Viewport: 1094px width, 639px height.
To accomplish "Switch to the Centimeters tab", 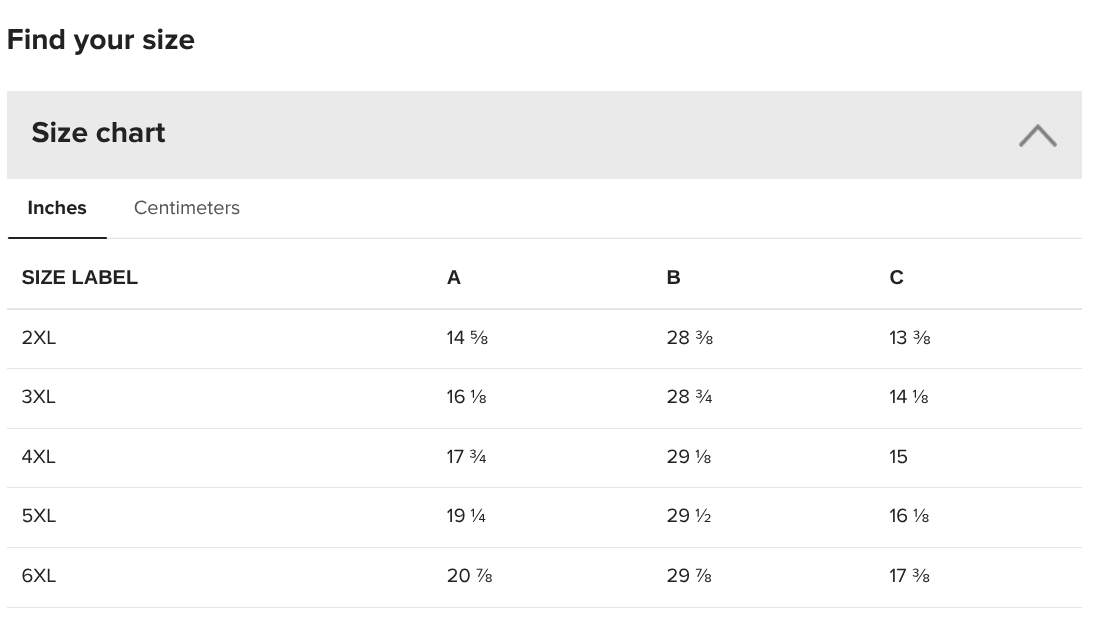I will coord(186,208).
